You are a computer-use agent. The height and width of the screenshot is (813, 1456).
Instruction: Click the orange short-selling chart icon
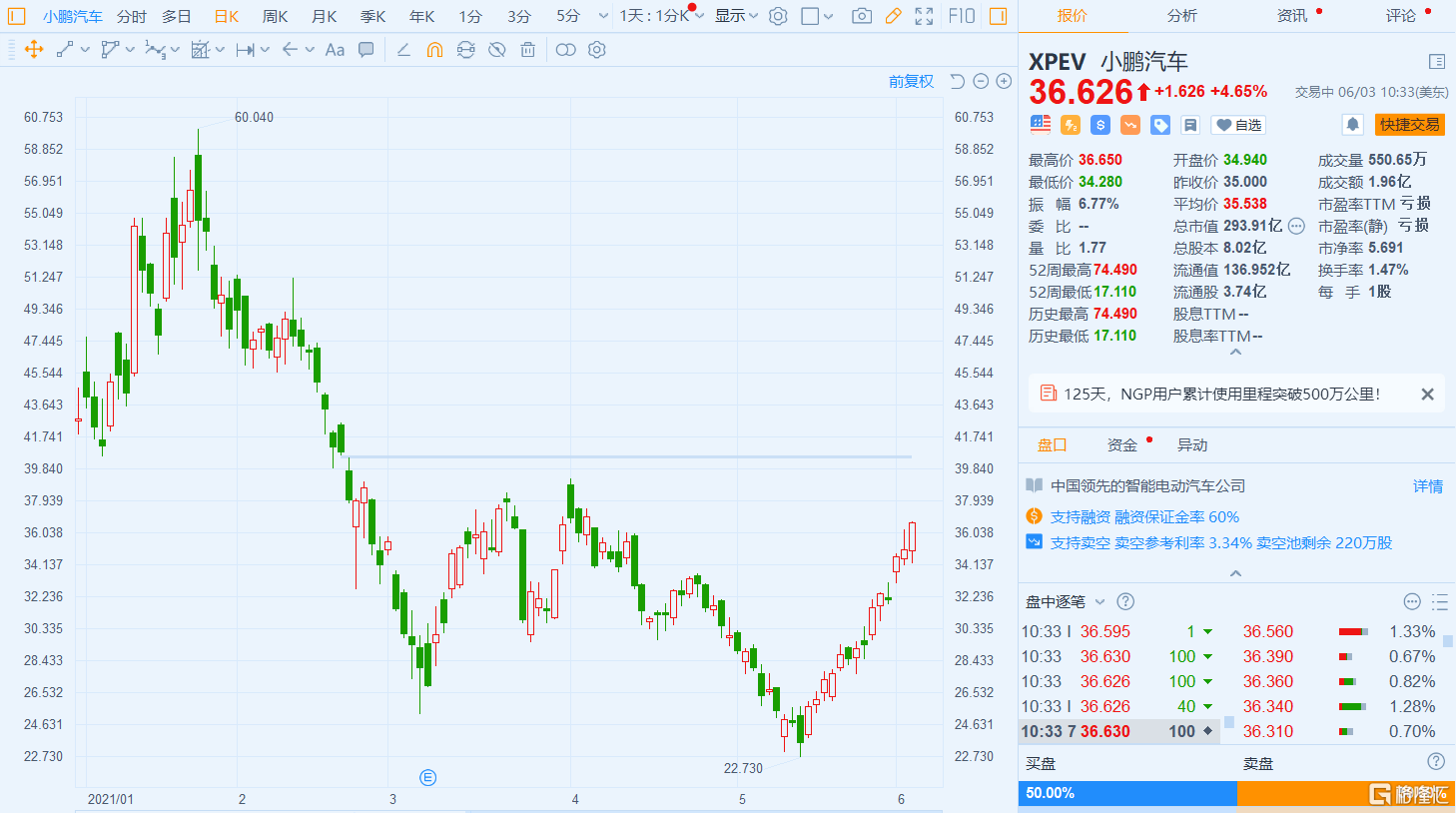coord(1130,125)
